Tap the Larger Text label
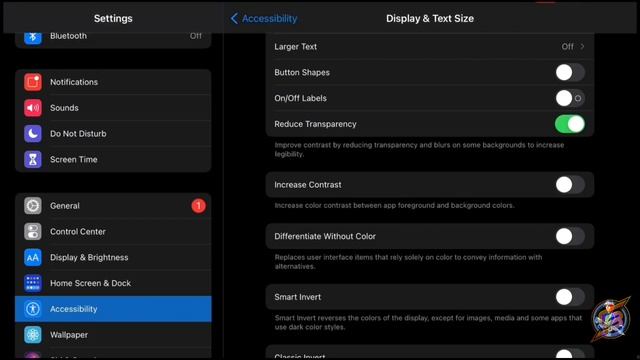The width and height of the screenshot is (640, 360). [296, 47]
